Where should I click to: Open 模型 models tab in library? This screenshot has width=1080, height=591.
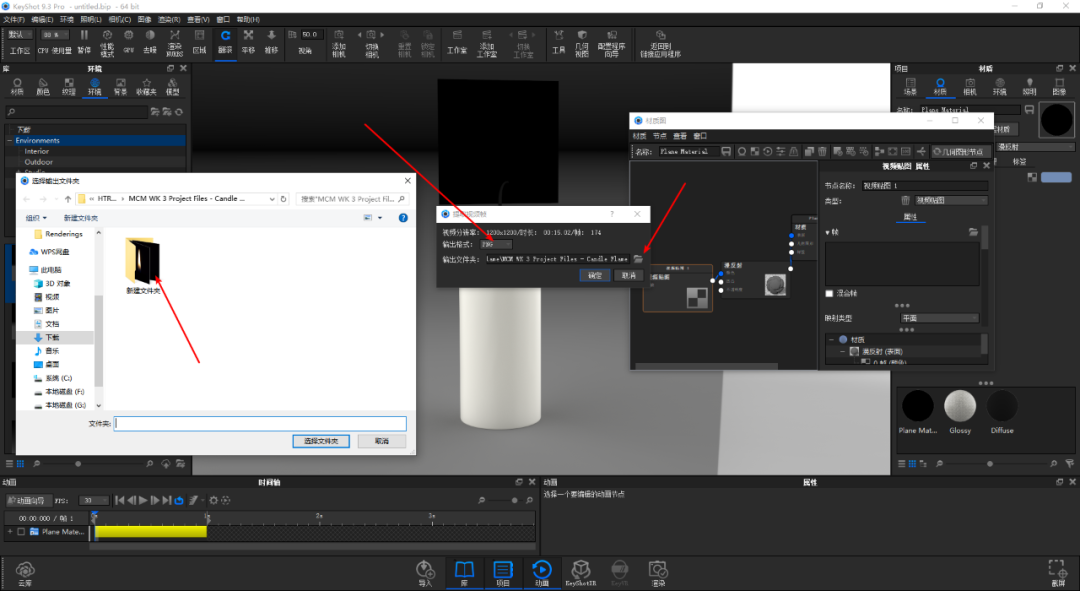173,86
